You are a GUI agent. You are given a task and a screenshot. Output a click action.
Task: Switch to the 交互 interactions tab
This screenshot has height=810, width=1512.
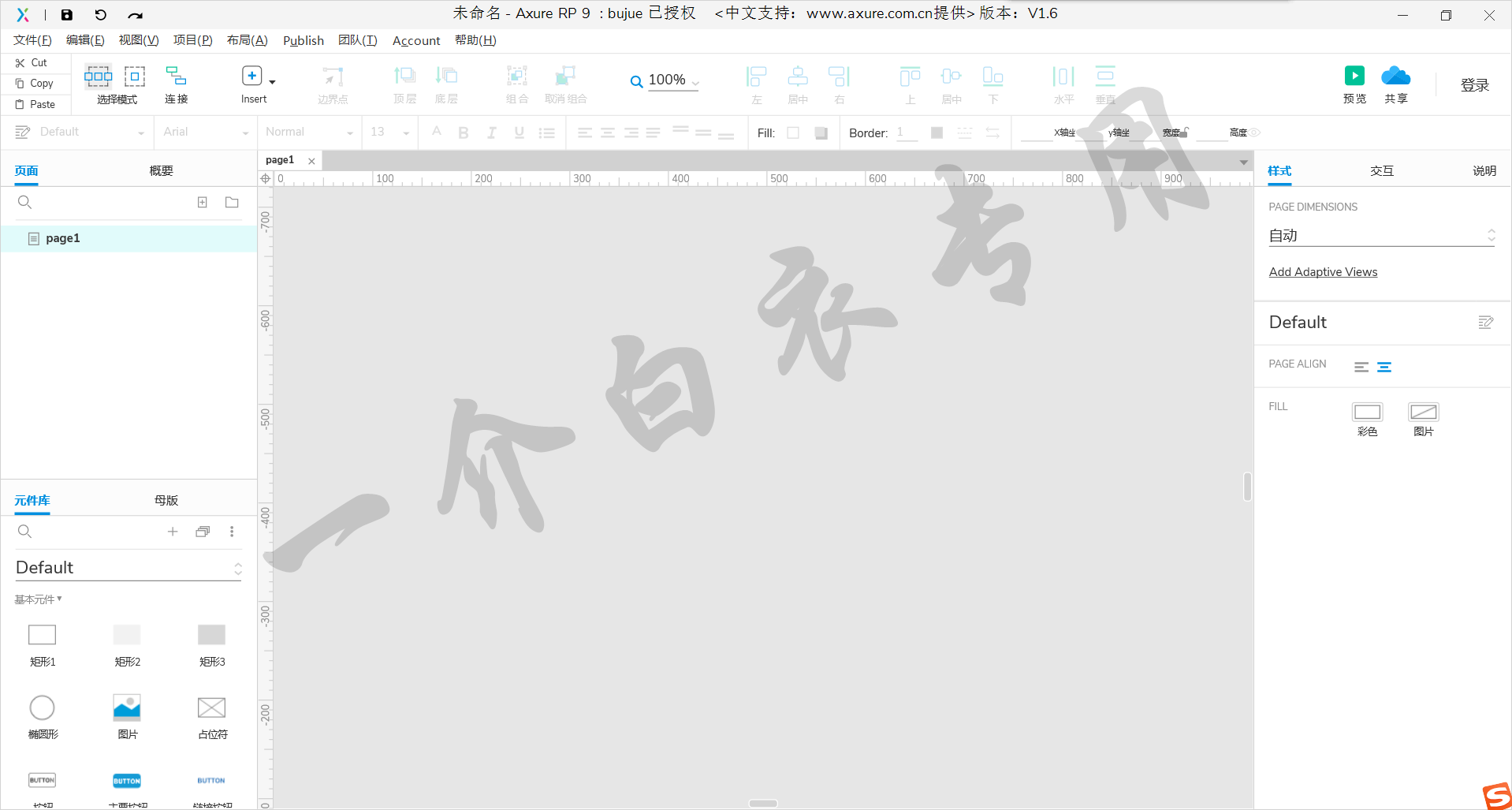point(1382,171)
